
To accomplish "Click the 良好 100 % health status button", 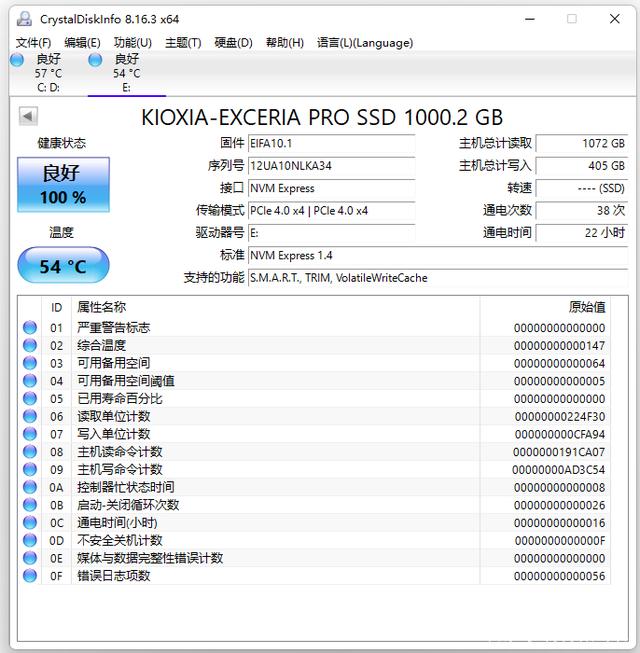I will pos(63,184).
